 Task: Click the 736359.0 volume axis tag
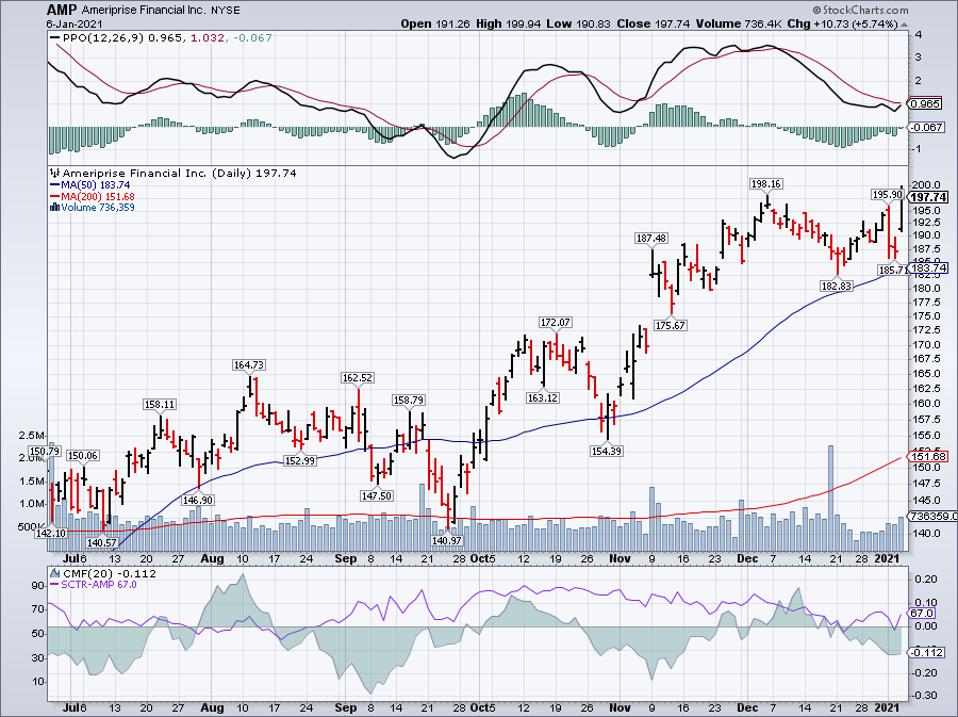pos(933,517)
